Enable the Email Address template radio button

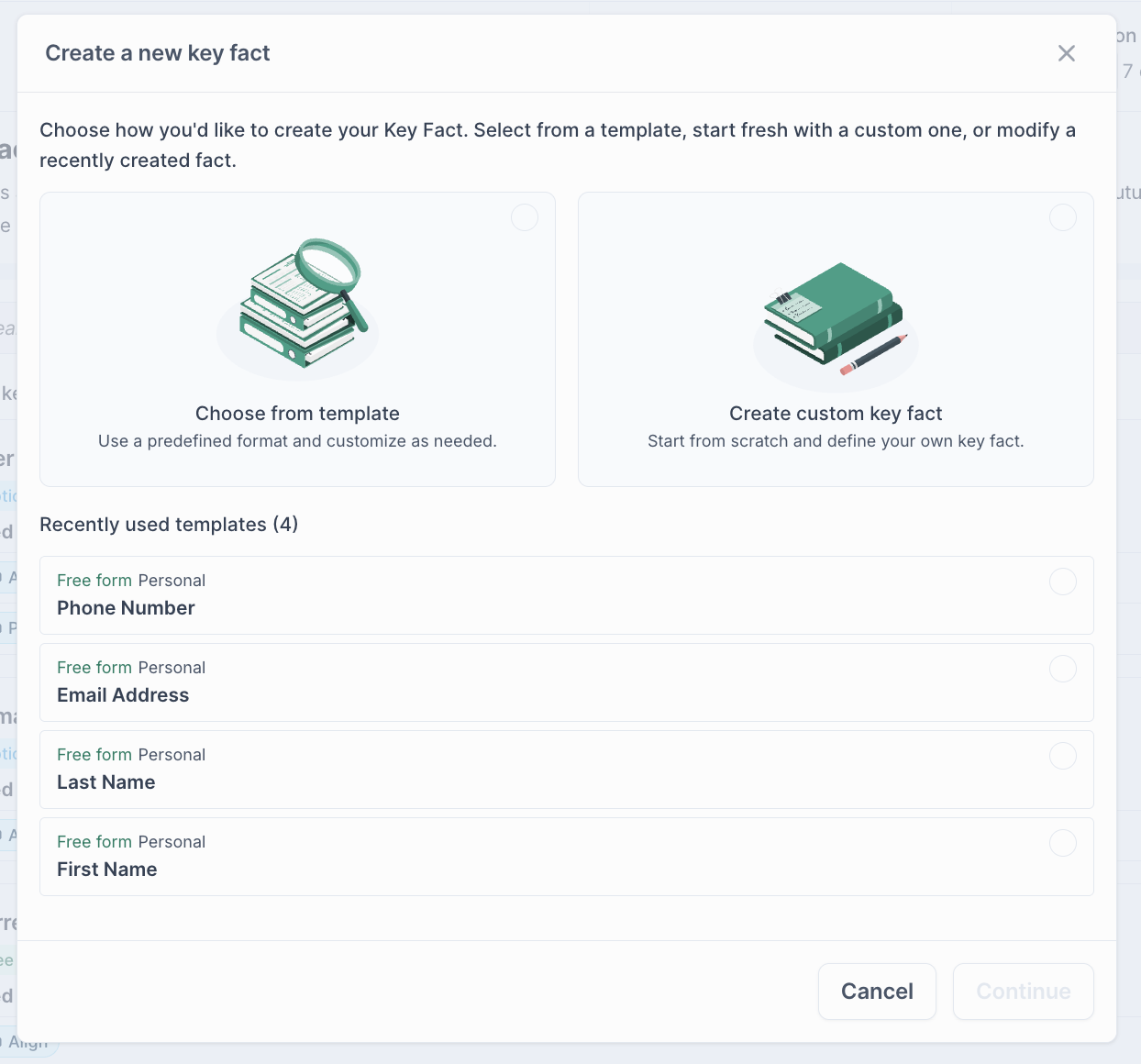coord(1063,669)
